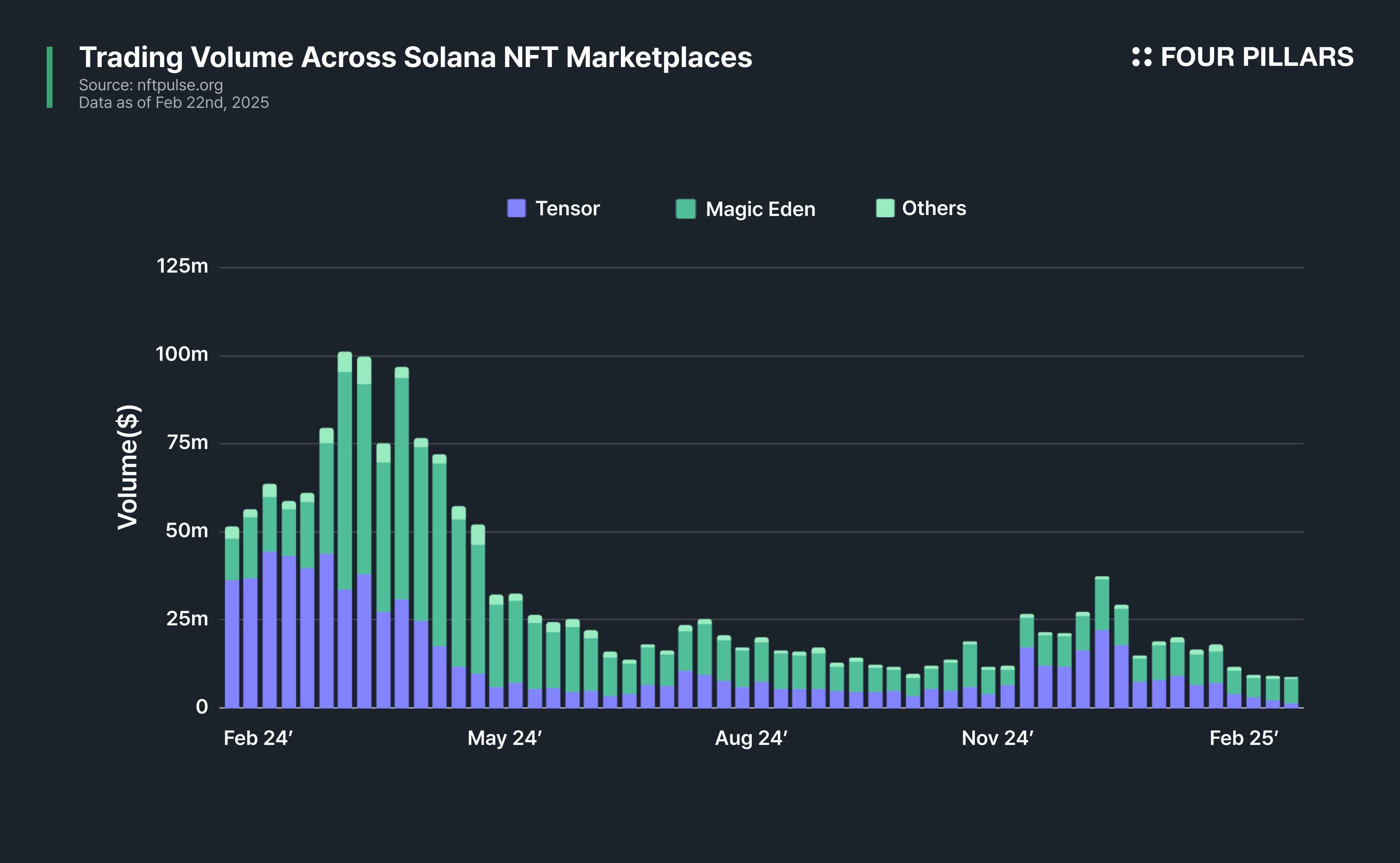
Task: Click the May 24' x-axis label
Action: [x=505, y=738]
